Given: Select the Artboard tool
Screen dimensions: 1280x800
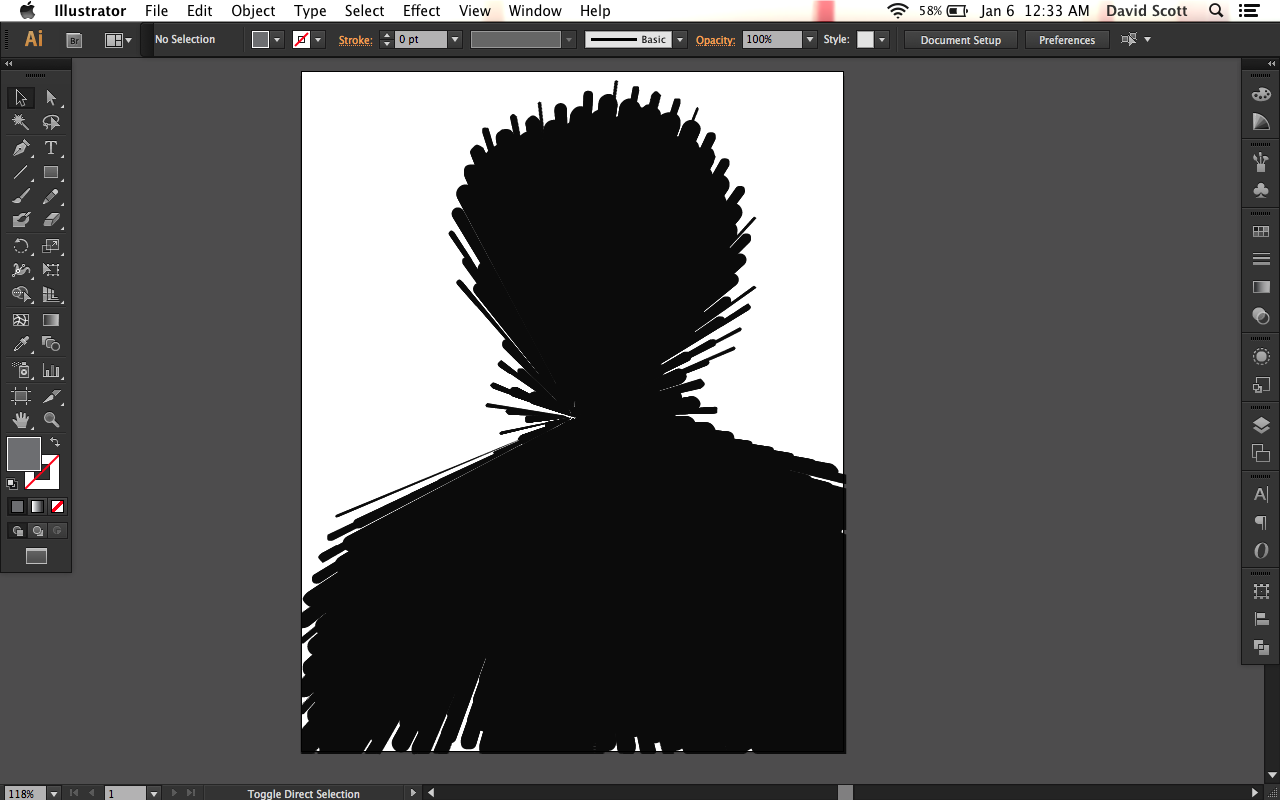Looking at the screenshot, I should (20, 396).
